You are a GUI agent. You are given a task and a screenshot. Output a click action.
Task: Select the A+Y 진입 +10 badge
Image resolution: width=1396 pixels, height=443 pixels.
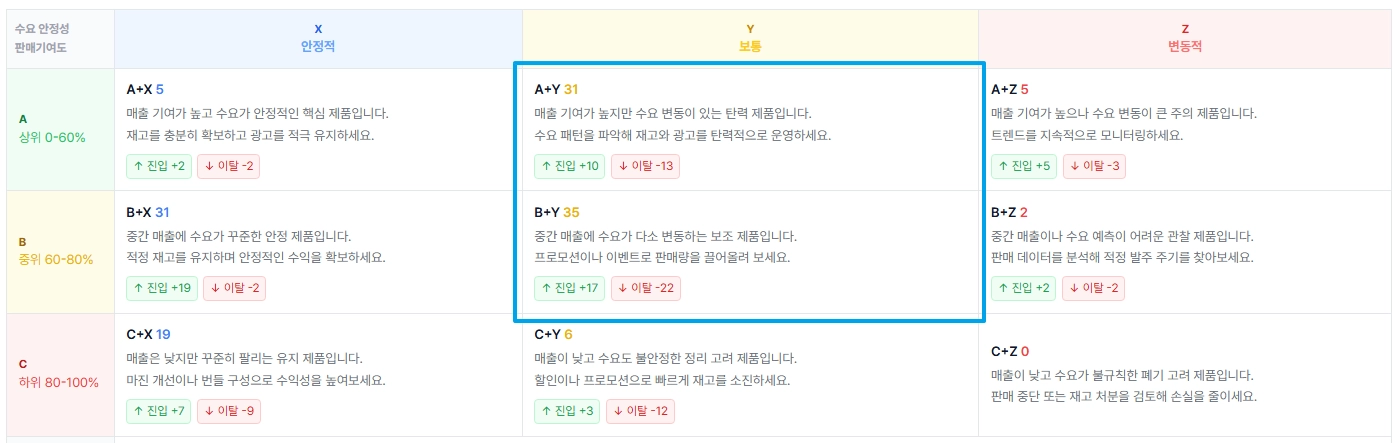(569, 166)
